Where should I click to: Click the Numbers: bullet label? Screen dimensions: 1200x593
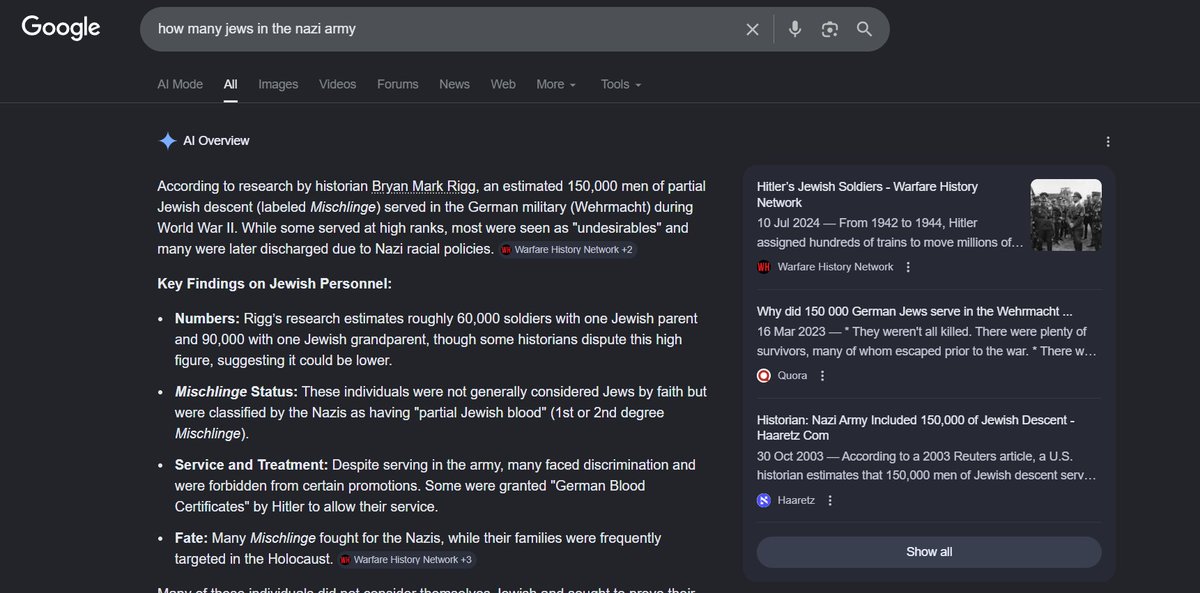click(207, 318)
